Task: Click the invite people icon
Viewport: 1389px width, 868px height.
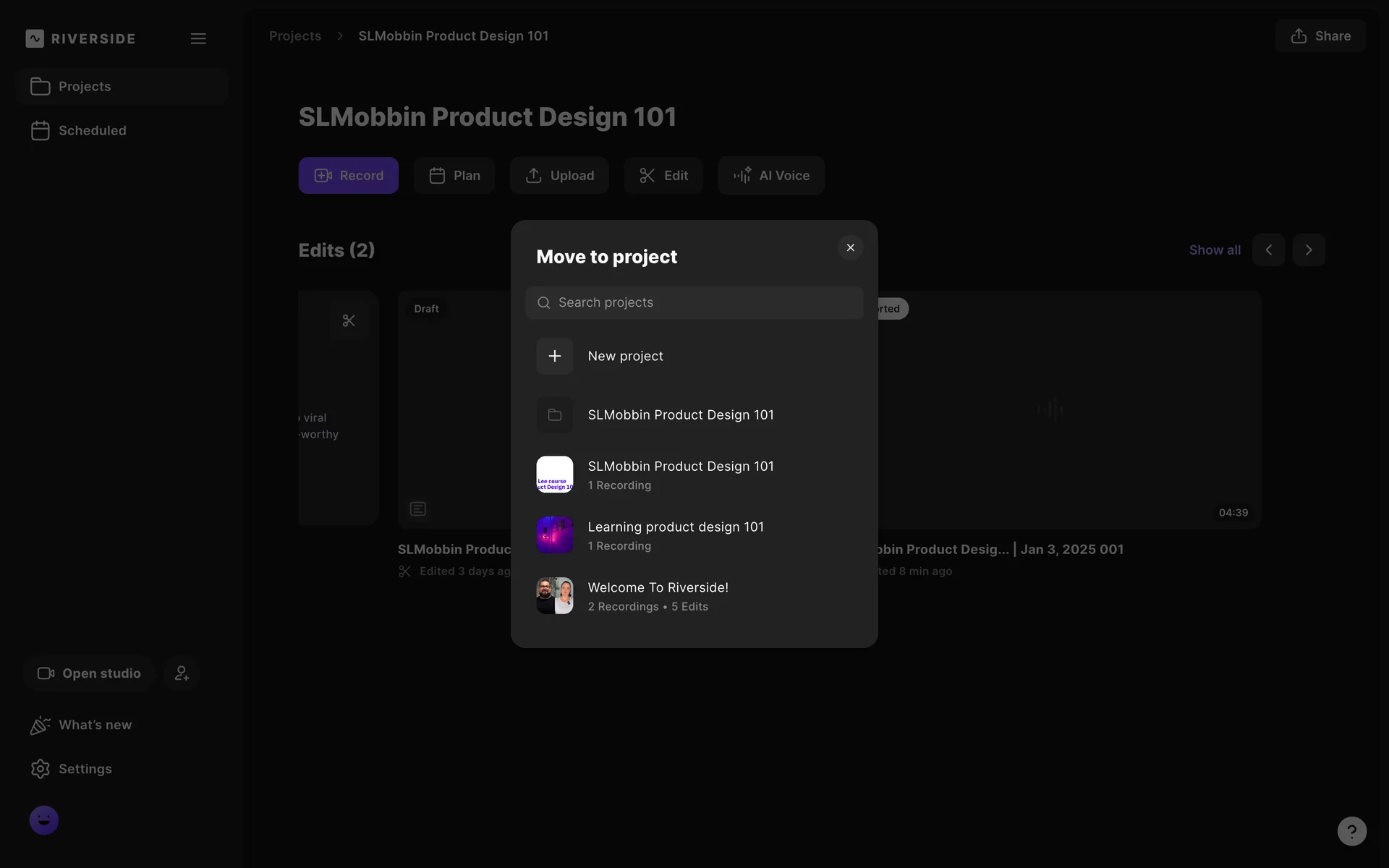Action: [x=182, y=673]
